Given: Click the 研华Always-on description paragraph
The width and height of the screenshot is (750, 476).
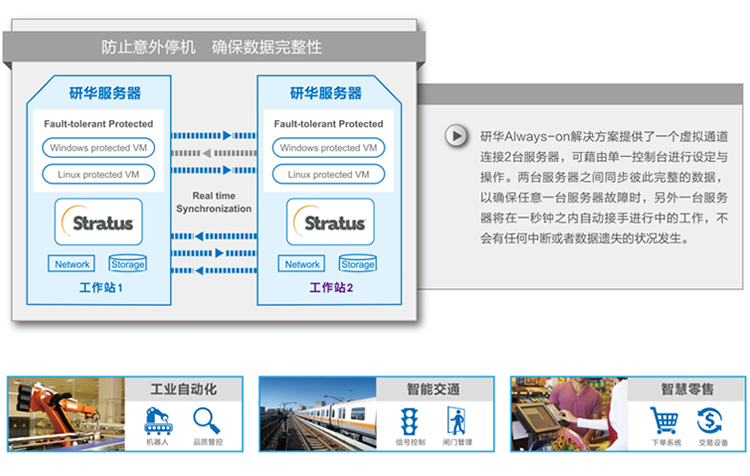Looking at the screenshot, I should 604,187.
